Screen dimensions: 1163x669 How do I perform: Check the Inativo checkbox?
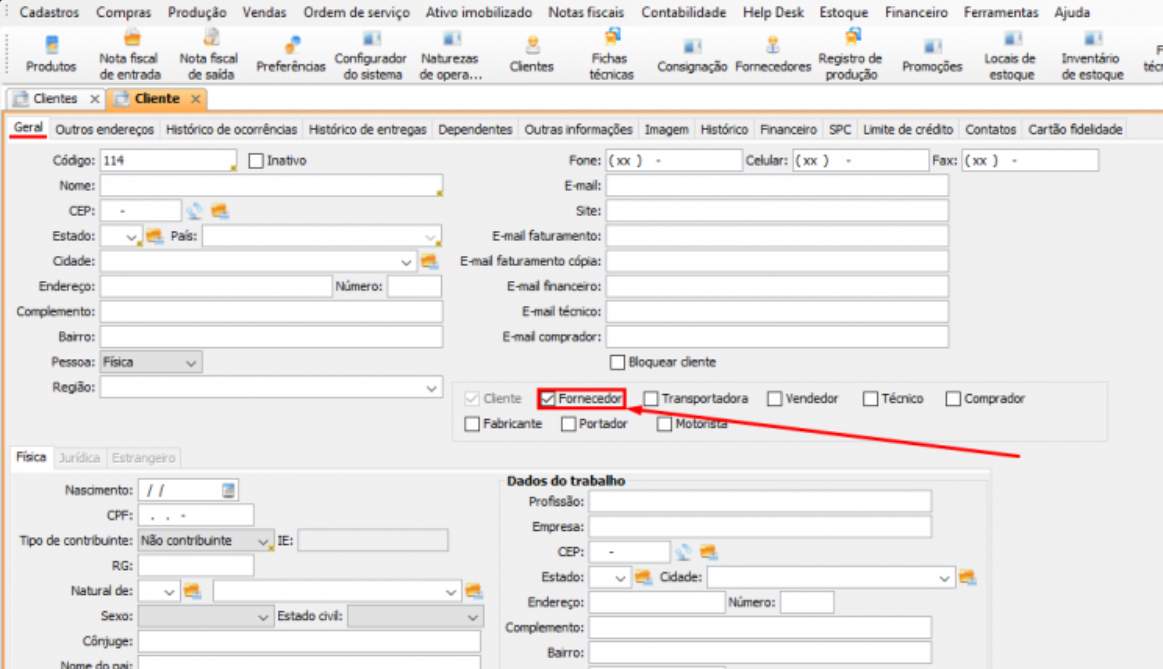255,160
